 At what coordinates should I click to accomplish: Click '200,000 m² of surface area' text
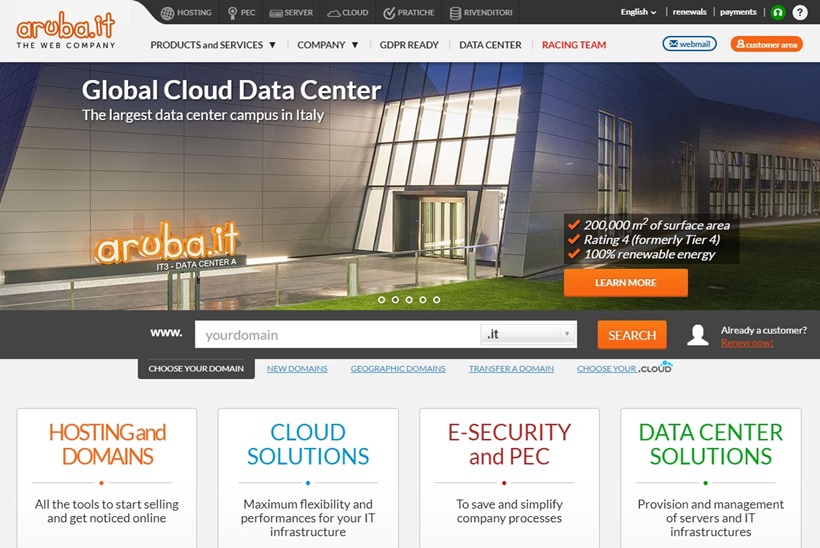pyautogui.click(x=656, y=225)
